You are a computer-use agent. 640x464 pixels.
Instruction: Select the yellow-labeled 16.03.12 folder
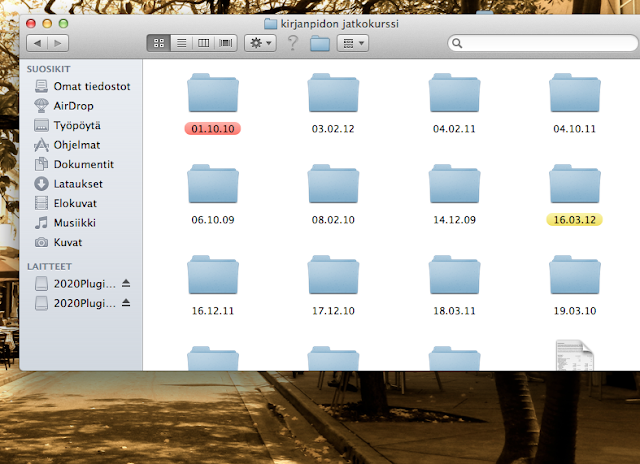(x=575, y=195)
